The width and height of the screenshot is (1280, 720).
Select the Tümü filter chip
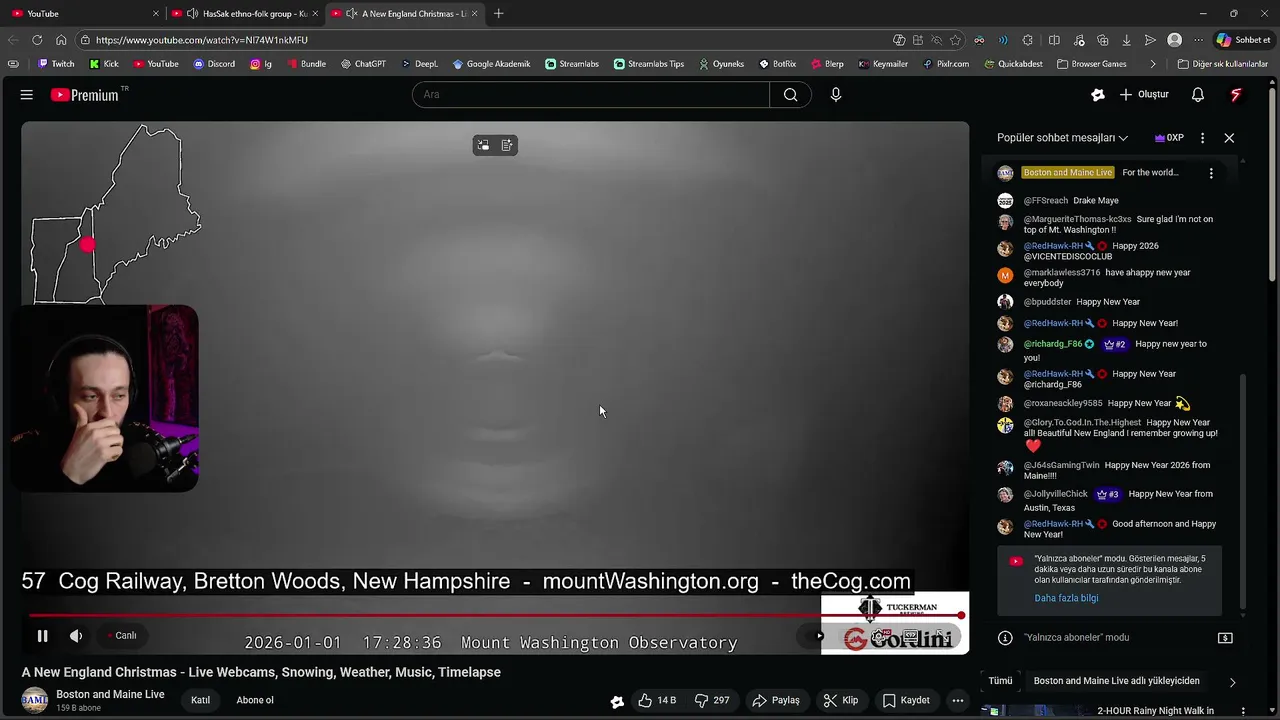point(1000,681)
